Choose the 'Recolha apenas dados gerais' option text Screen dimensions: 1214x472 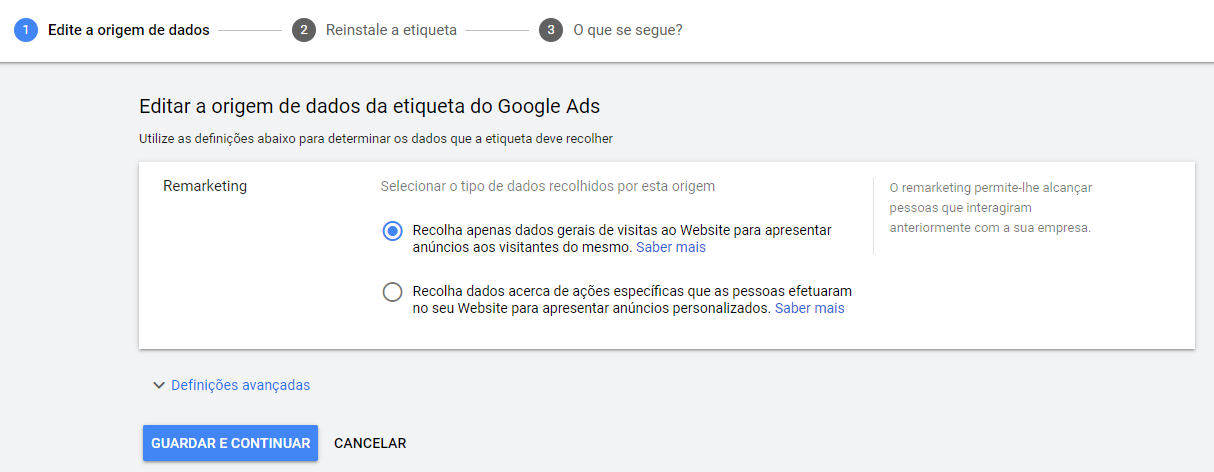click(621, 238)
